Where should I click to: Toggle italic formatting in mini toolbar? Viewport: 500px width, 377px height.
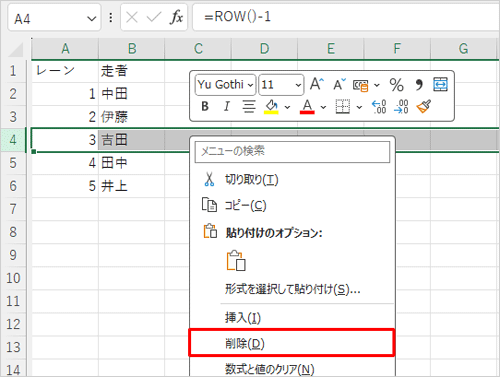click(x=227, y=107)
